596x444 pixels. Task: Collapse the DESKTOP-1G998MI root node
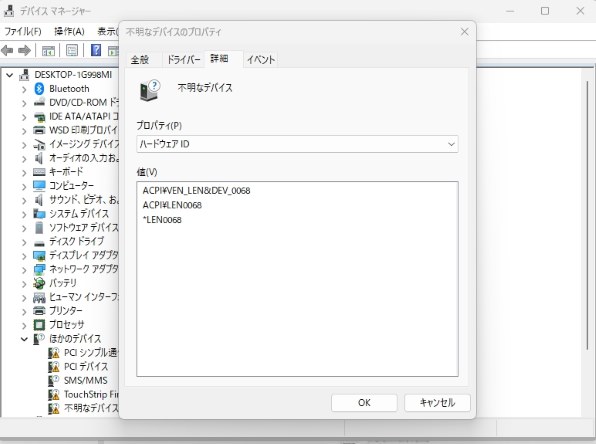tap(10, 75)
